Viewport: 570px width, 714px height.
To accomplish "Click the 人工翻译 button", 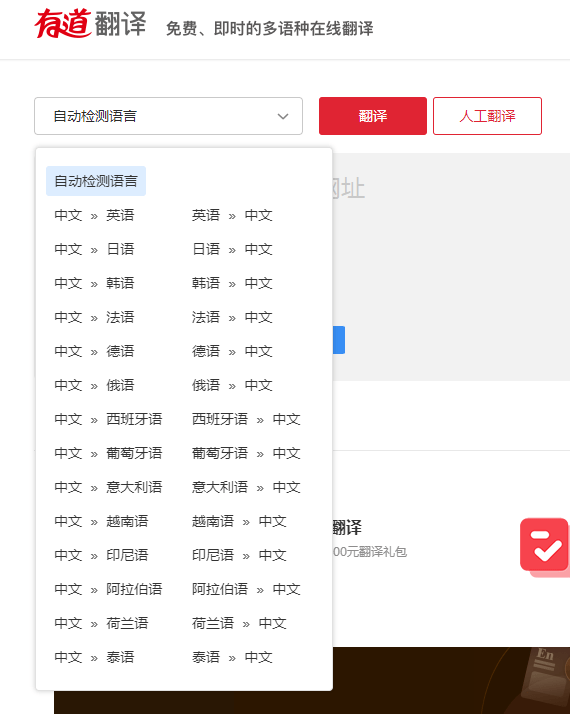I will [487, 116].
